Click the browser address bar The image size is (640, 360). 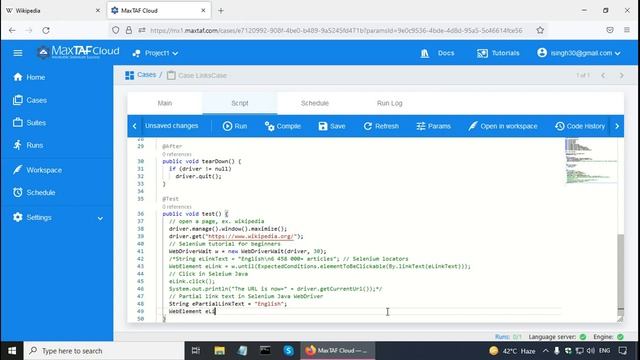(x=336, y=30)
